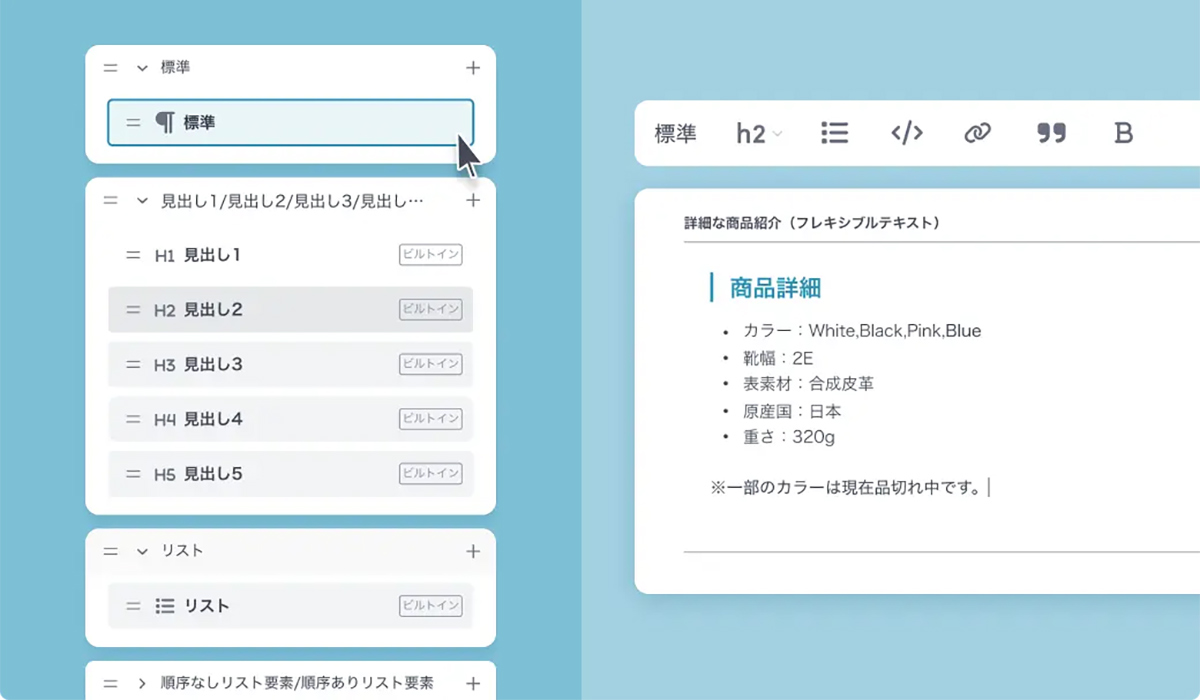Select the 見出し2 text in the H2 row
The image size is (1200, 700).
pos(213,310)
